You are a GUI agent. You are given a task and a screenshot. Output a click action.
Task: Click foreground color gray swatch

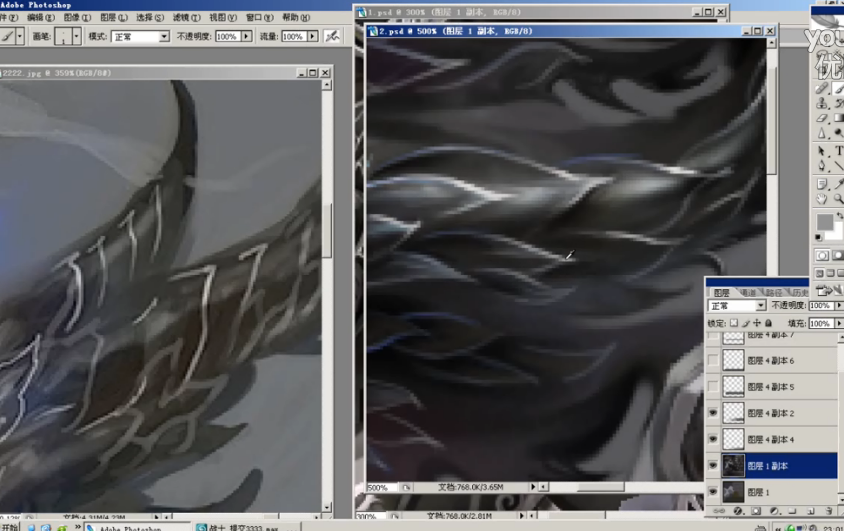(x=824, y=222)
